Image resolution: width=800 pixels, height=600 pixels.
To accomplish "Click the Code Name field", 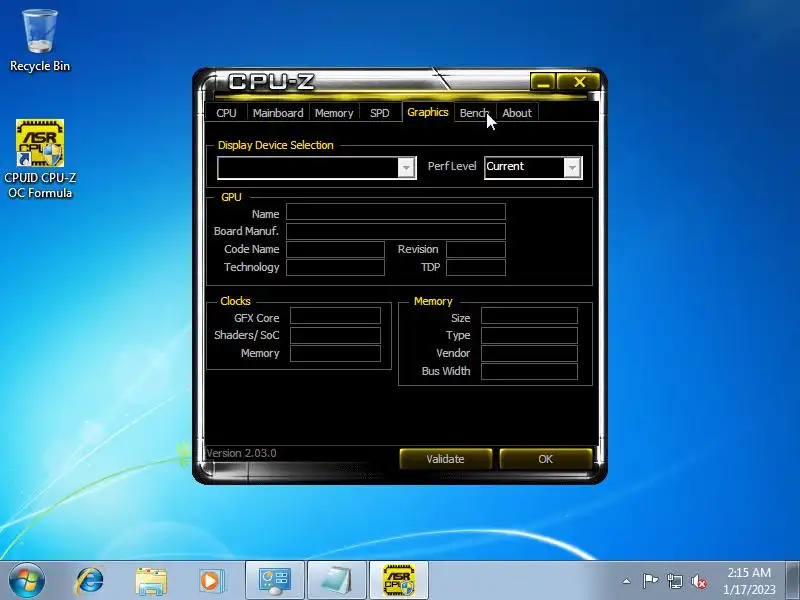I will pos(335,249).
